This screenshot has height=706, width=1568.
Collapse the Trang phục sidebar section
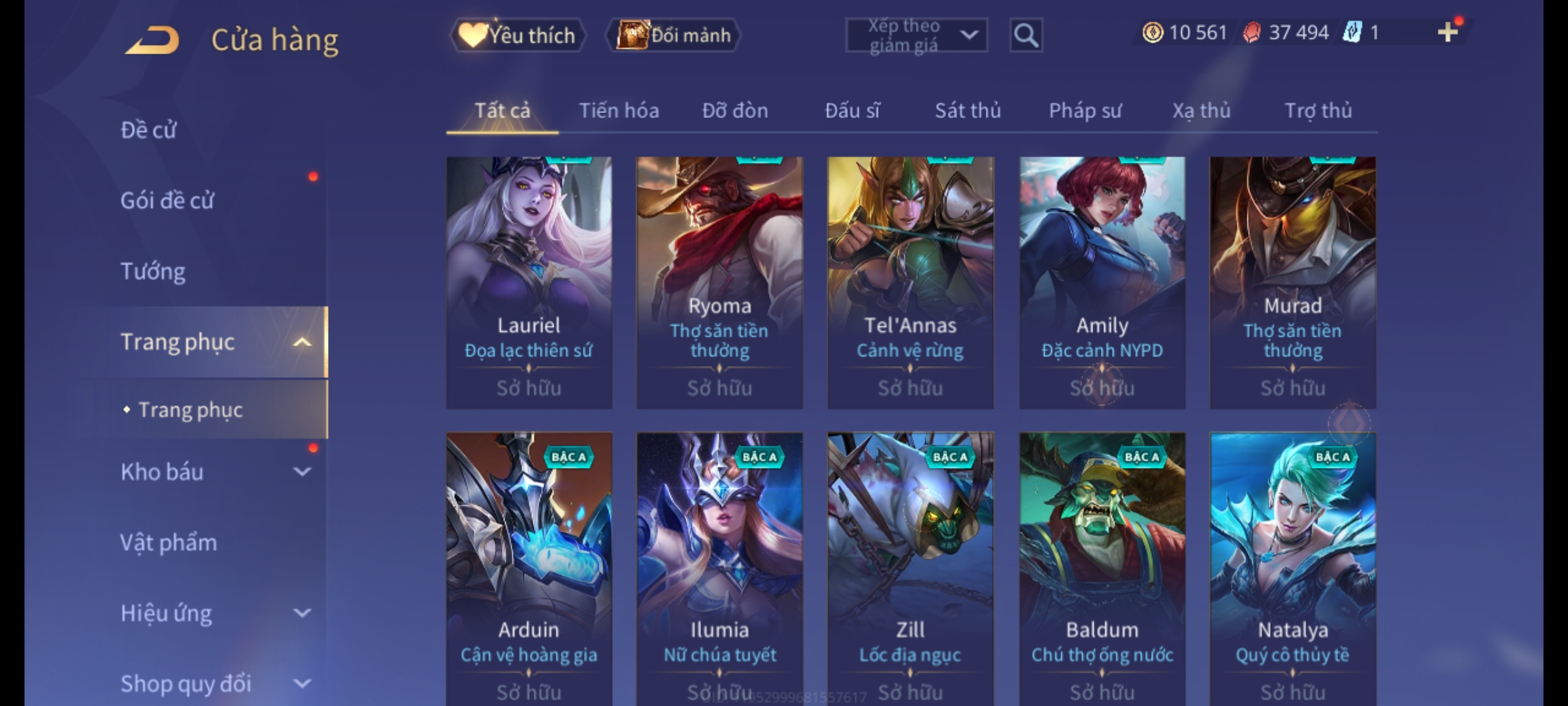coord(302,342)
